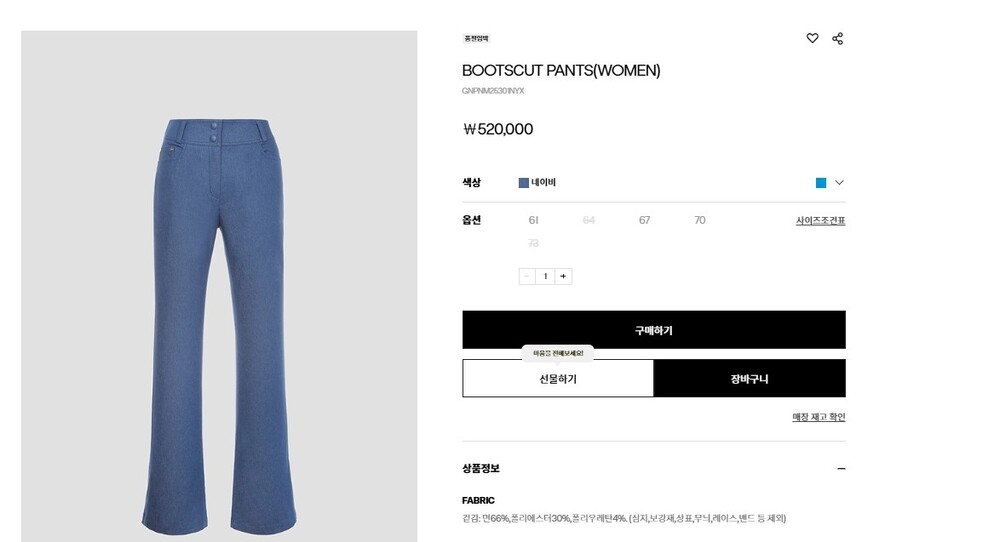This screenshot has width=1000, height=542.
Task: Increase quantity with plus button
Action: tap(563, 276)
